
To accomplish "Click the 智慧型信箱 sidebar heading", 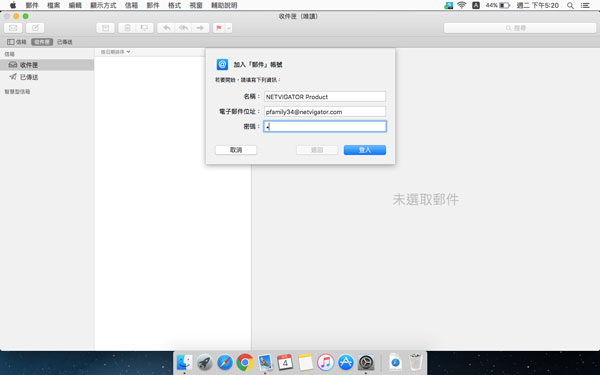I will (17, 91).
